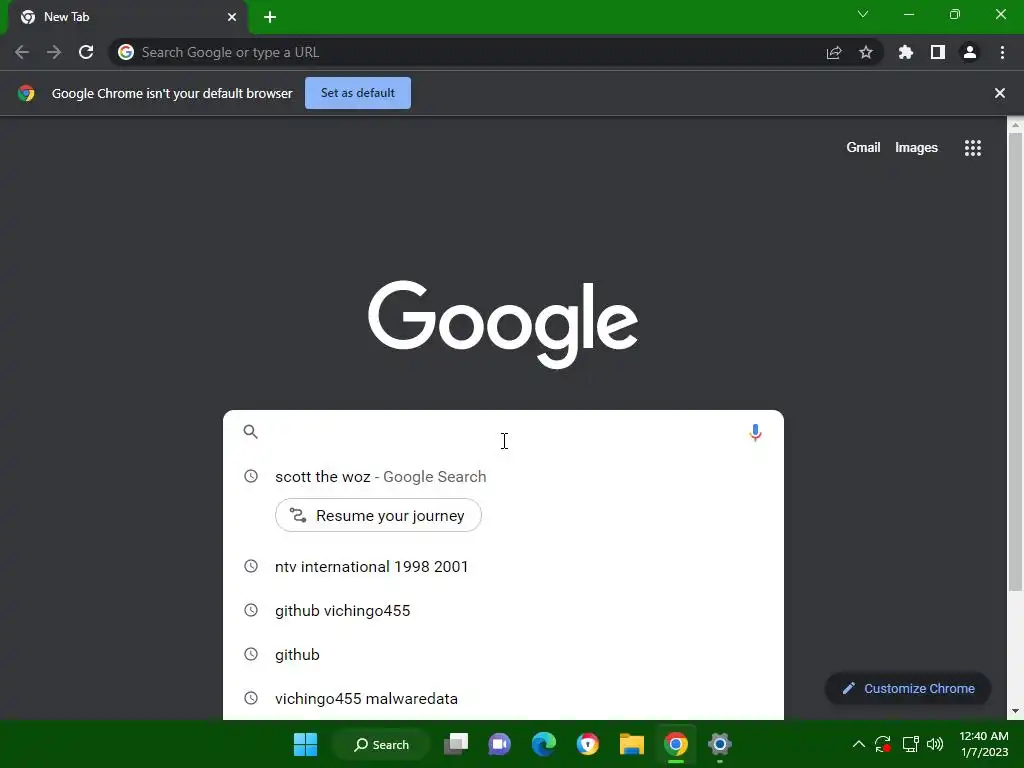Open the shield browser icon on taskbar
The height and width of the screenshot is (768, 1024).
(588, 744)
